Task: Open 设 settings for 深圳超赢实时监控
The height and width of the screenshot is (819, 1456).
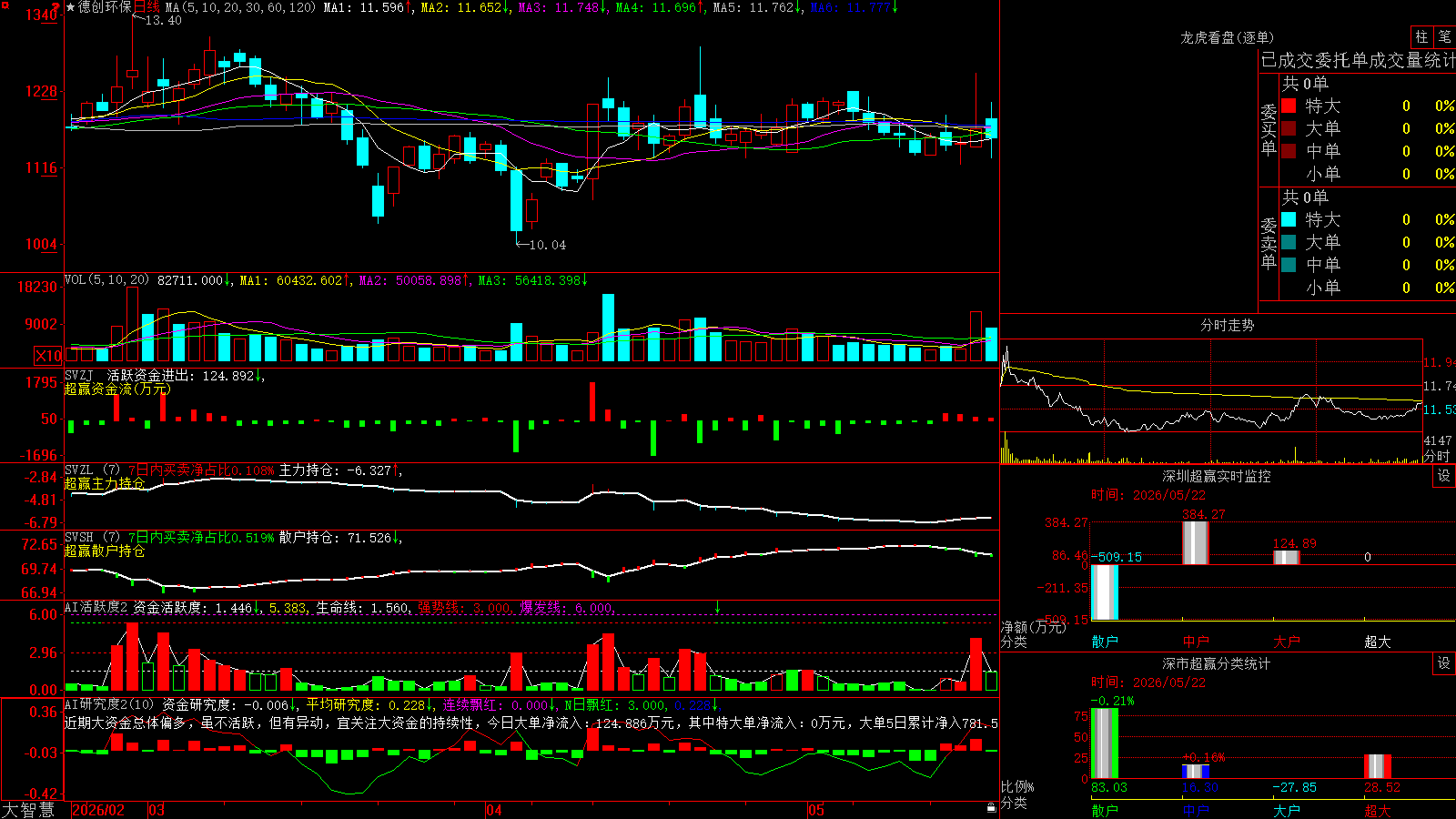Action: tap(1444, 476)
